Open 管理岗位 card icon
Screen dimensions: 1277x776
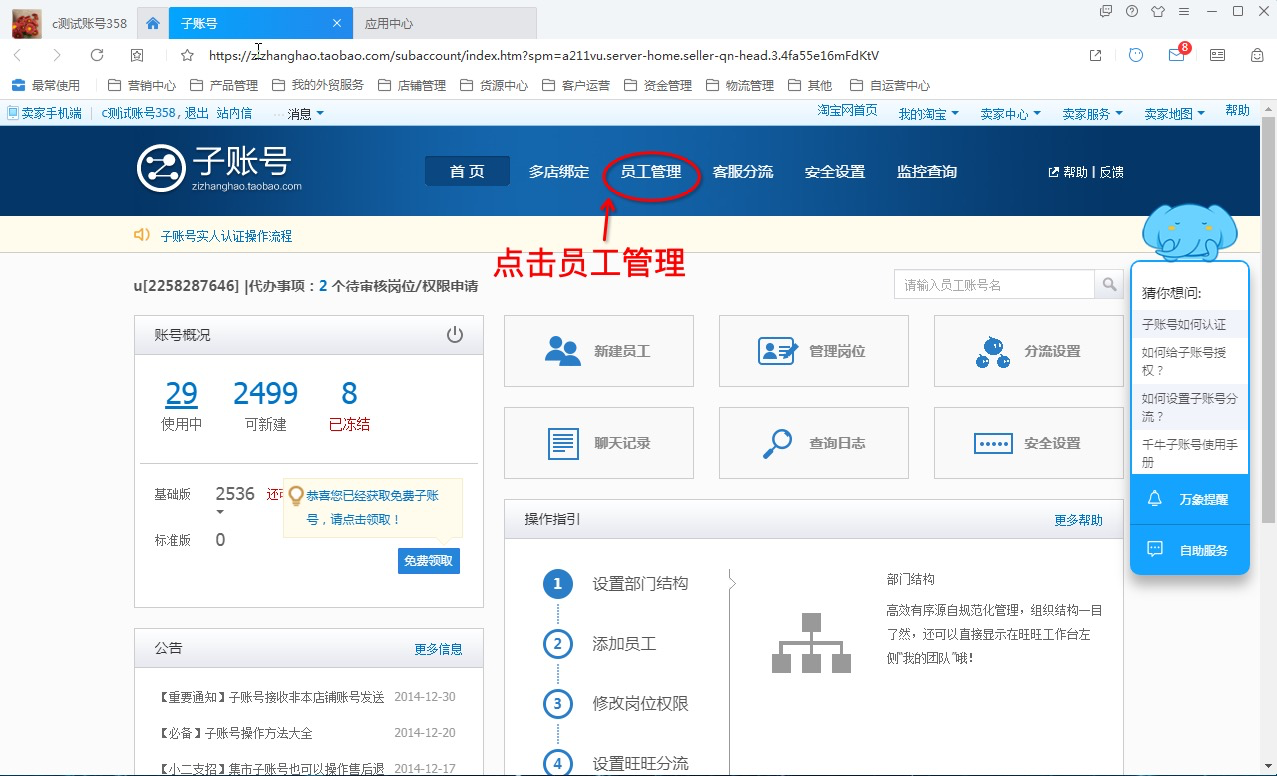coord(779,351)
